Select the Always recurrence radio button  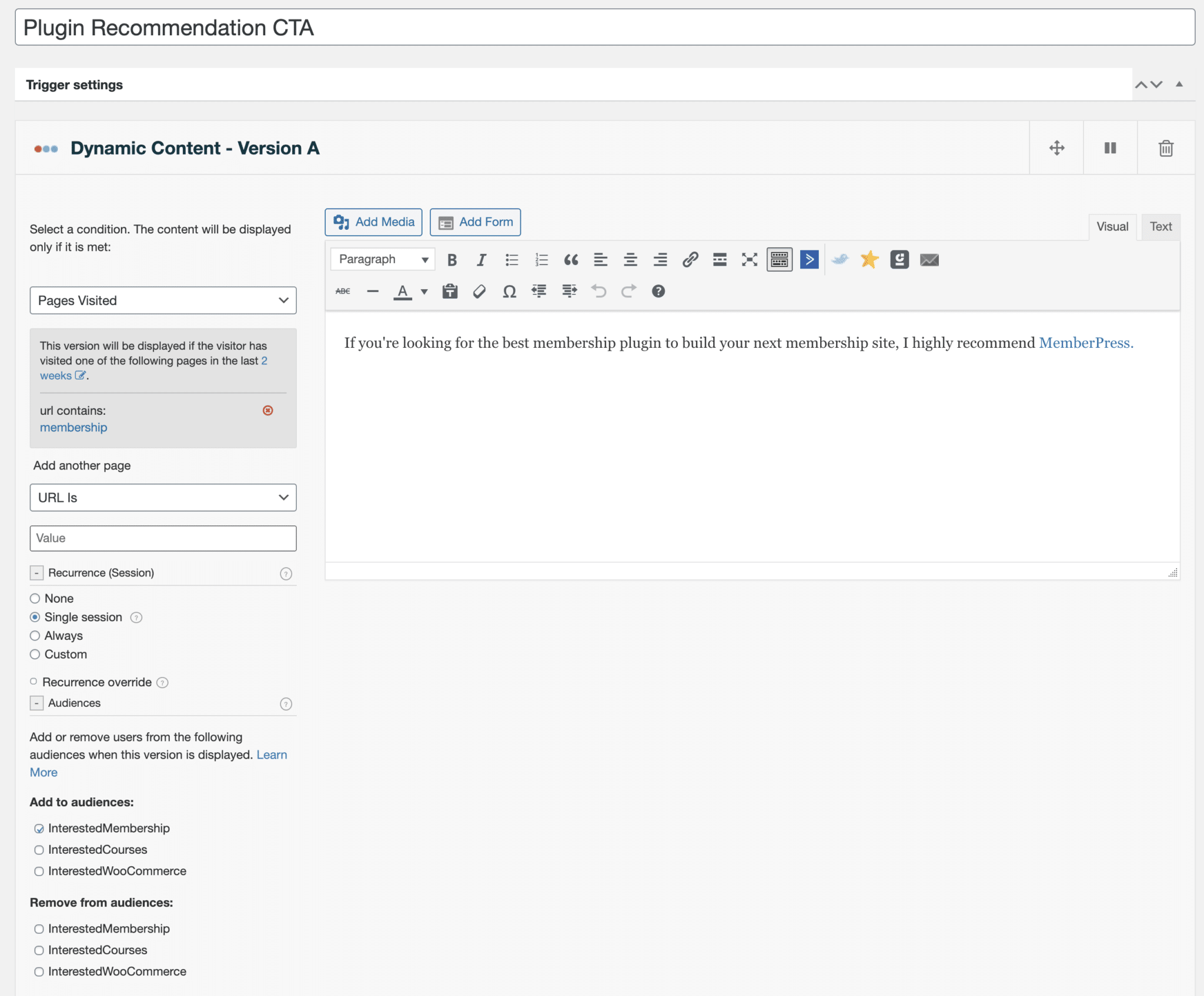(x=35, y=636)
